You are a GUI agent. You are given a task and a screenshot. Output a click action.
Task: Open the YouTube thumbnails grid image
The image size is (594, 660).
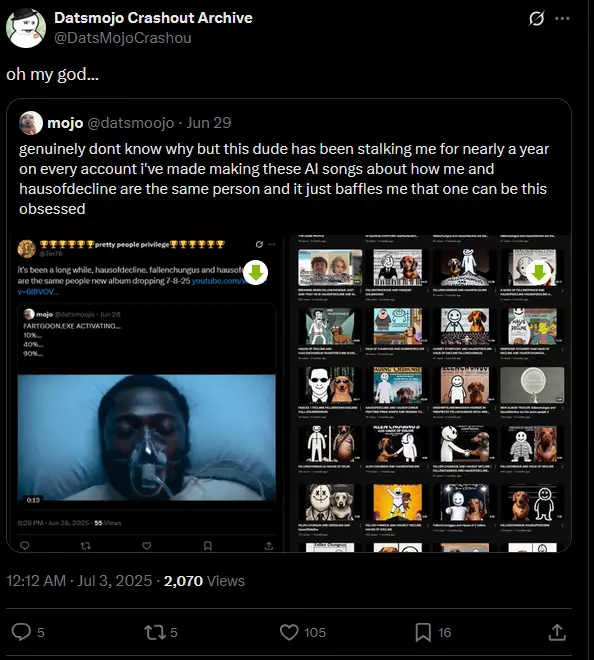click(x=429, y=393)
